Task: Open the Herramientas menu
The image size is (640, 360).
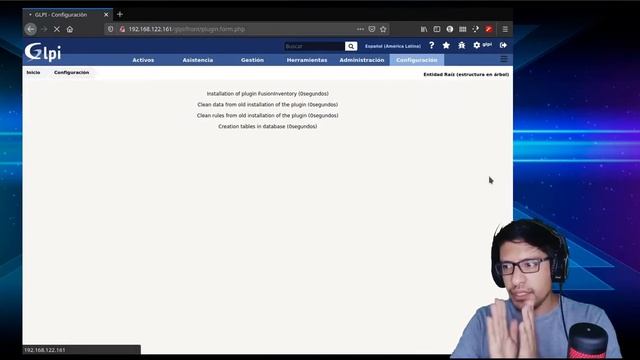Action: [x=307, y=60]
